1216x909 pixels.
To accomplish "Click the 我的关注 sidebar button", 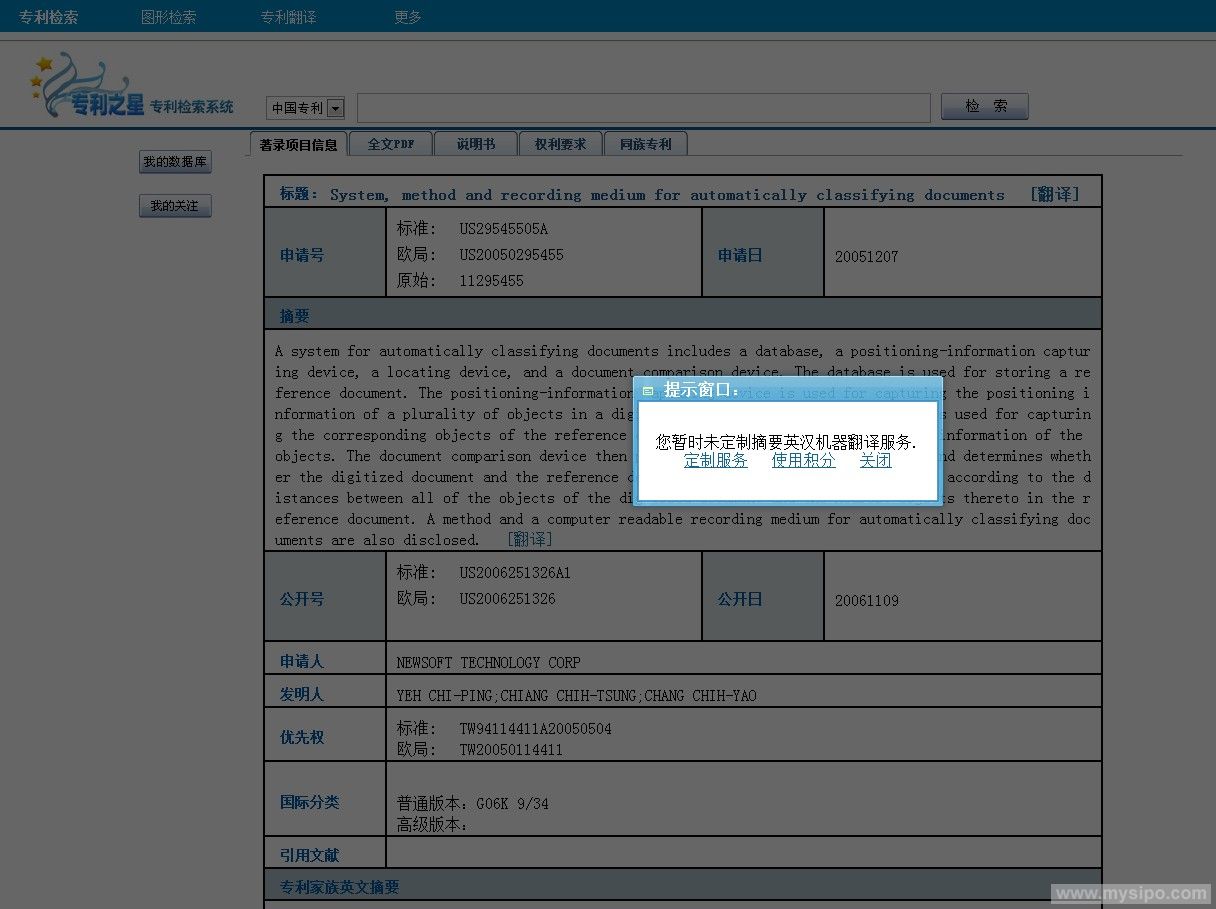I will pyautogui.click(x=175, y=205).
